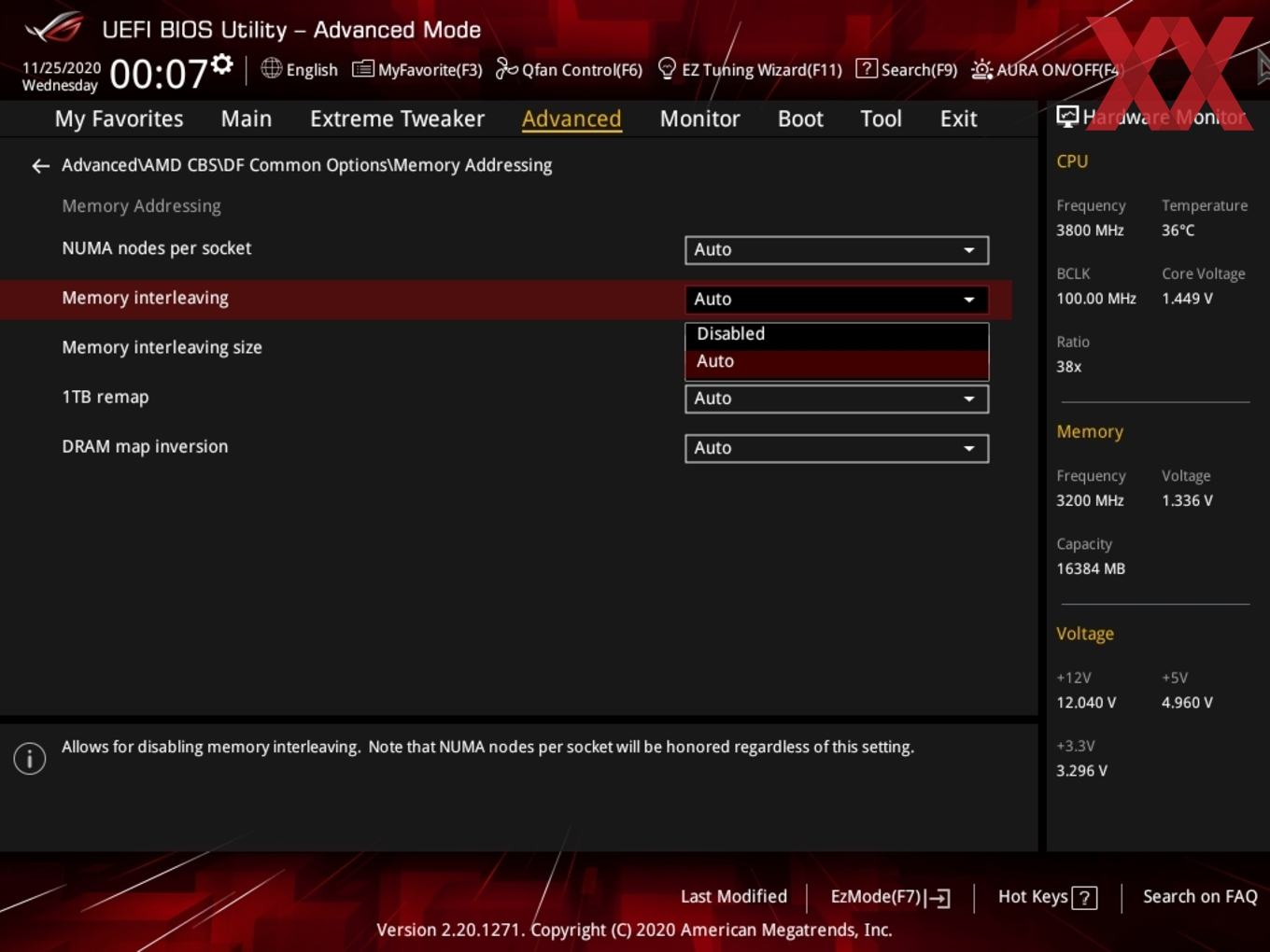The image size is (1270, 952).
Task: Click Core Voltage 1.449 V value
Action: tap(1187, 299)
